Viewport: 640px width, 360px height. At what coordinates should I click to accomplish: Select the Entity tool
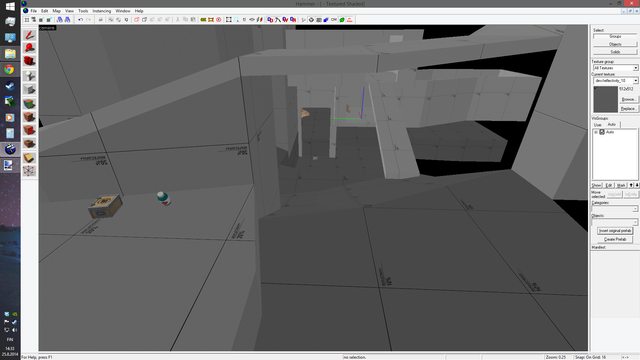[x=29, y=76]
